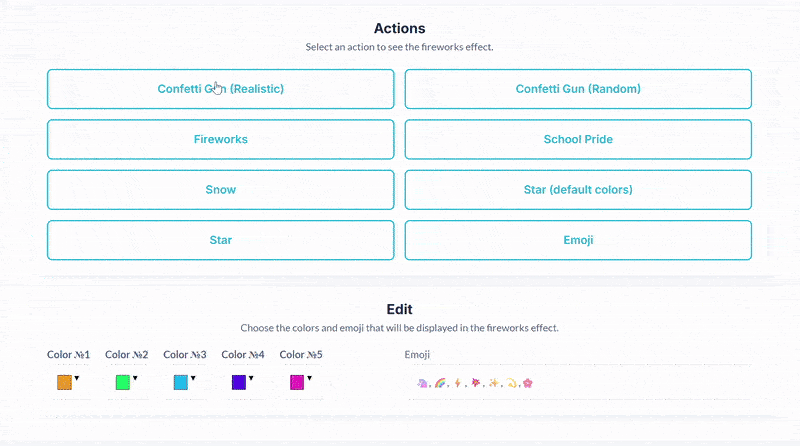The image size is (800, 446).
Task: Open the Color №4 dropdown arrow
Action: point(251,378)
